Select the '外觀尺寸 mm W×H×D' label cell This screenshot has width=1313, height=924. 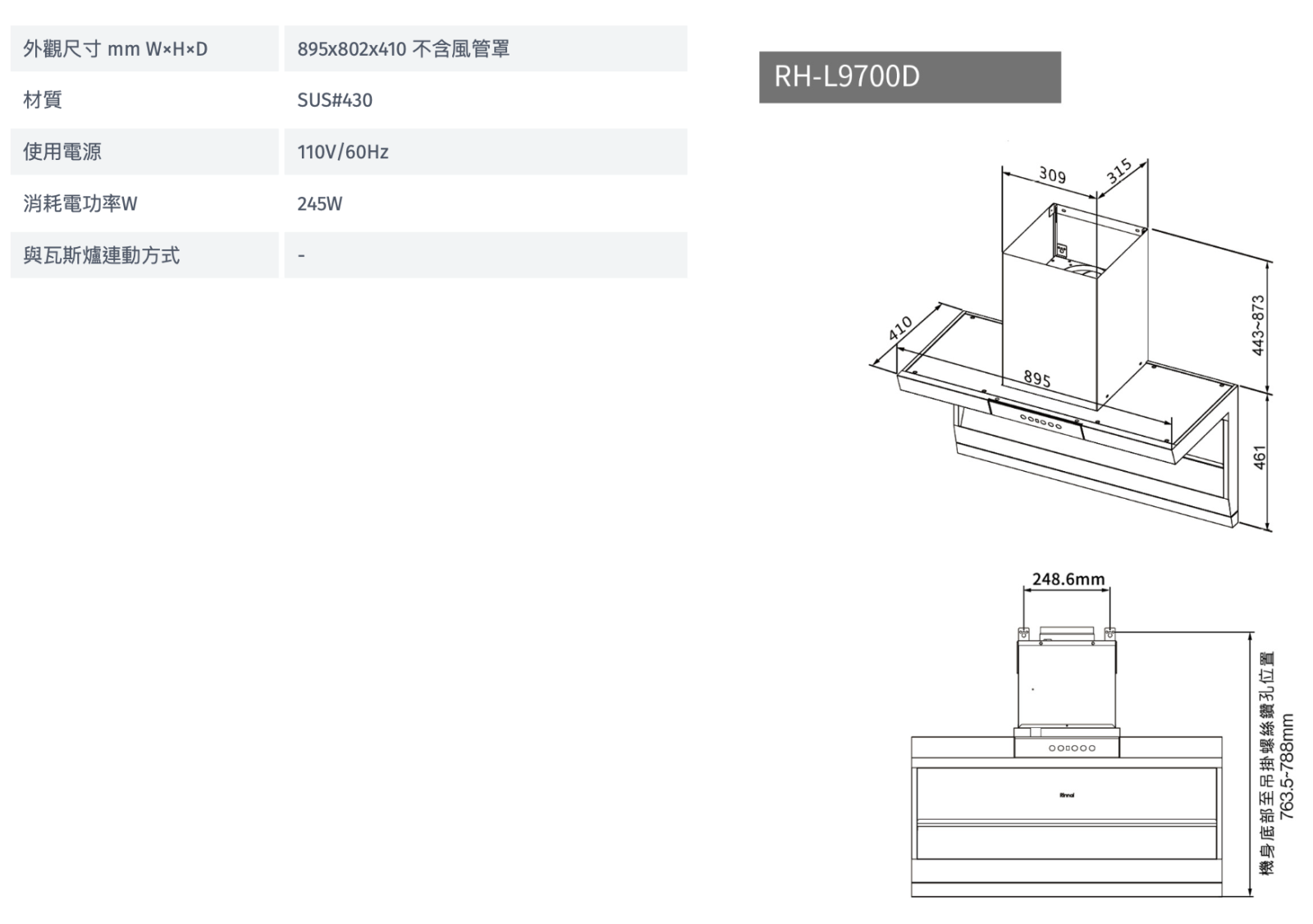(144, 48)
